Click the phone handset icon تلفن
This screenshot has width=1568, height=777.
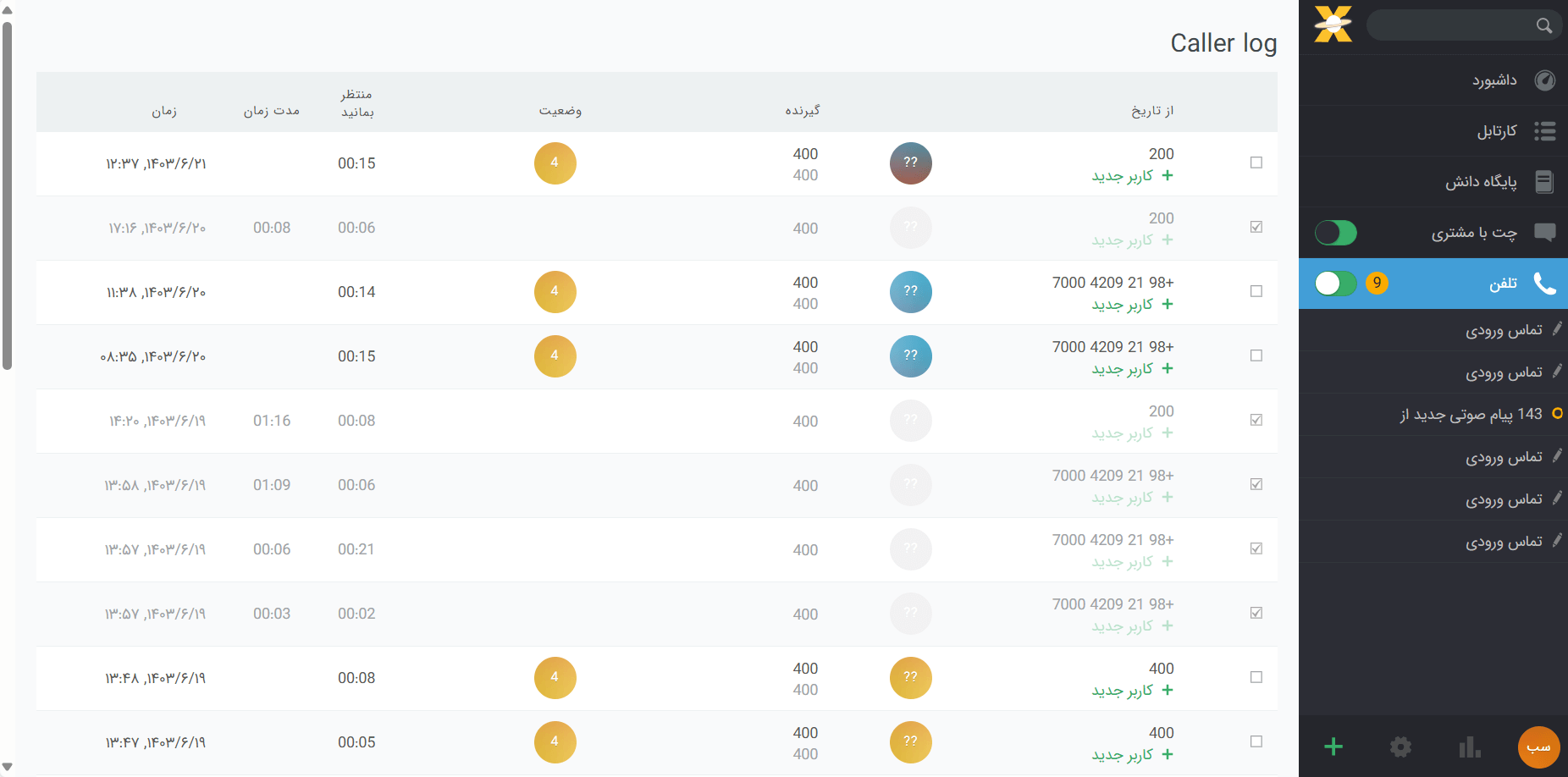1545,284
